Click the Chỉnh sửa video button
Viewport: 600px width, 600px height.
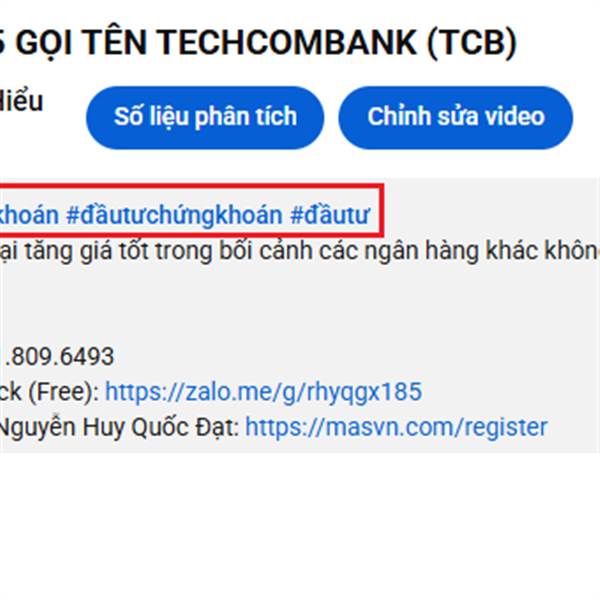pyautogui.click(x=456, y=117)
